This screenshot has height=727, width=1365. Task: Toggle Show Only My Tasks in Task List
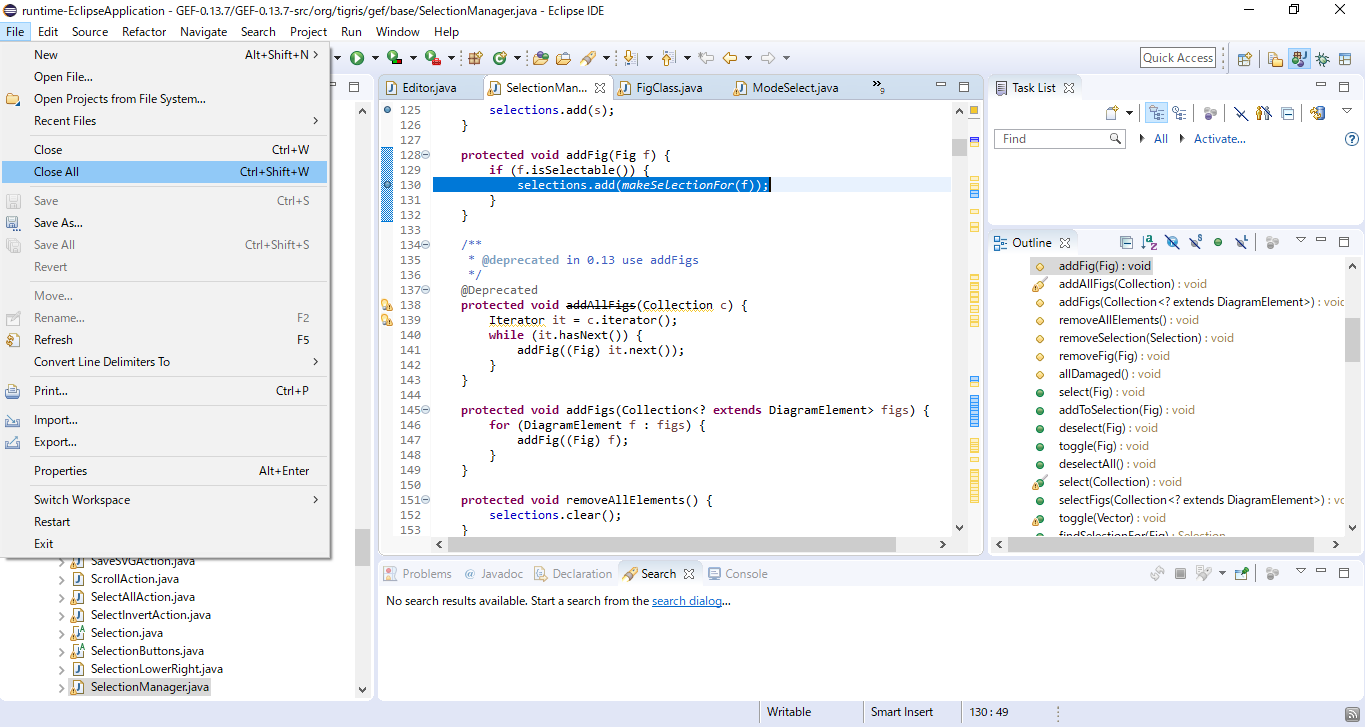(1264, 113)
